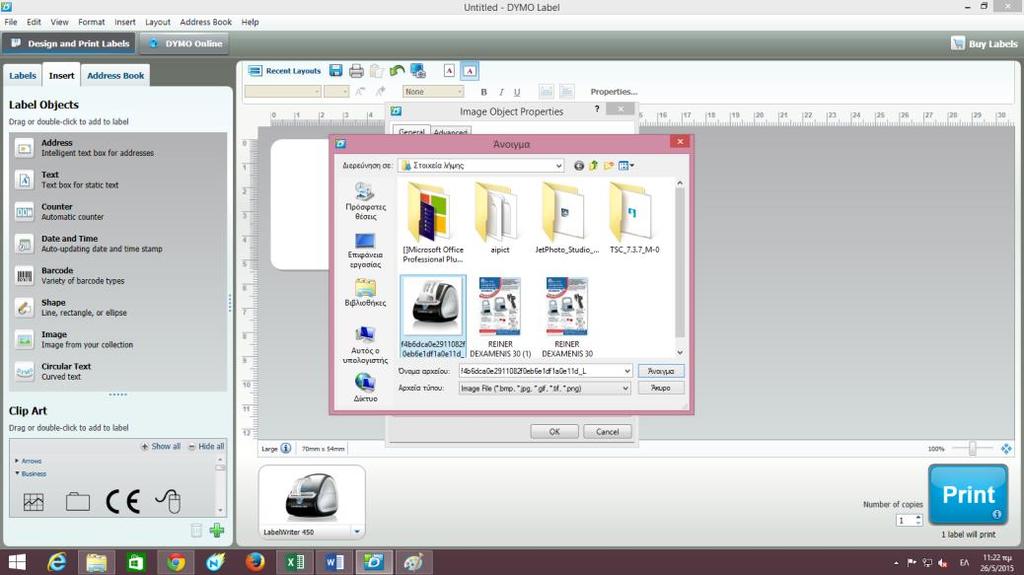This screenshot has width=1024, height=575.
Task: Select the CE mark clip art
Action: (x=123, y=501)
